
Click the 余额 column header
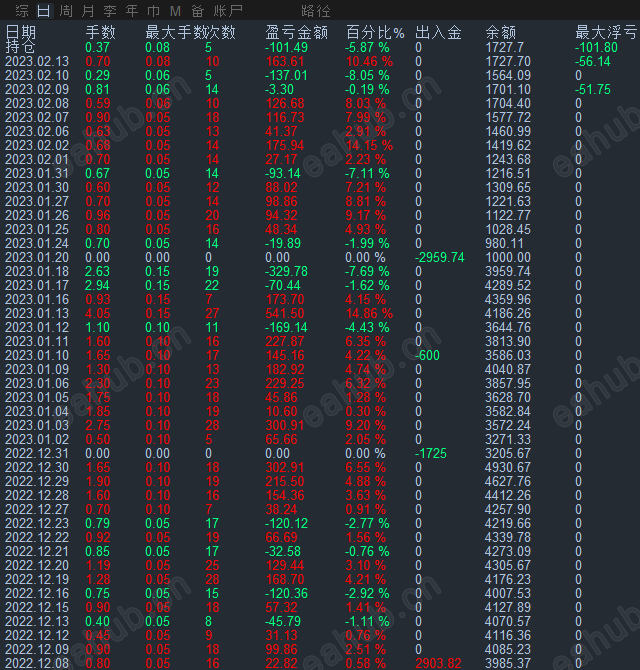[x=501, y=32]
